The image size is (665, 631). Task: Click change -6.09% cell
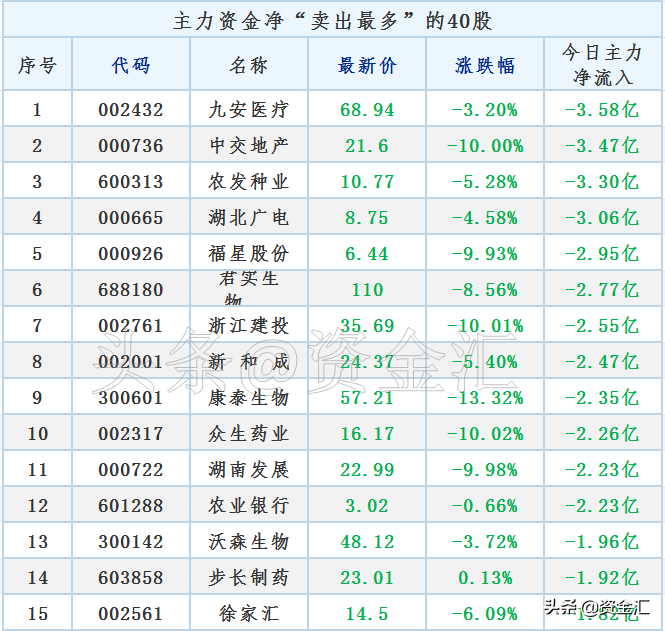pyautogui.click(x=485, y=614)
